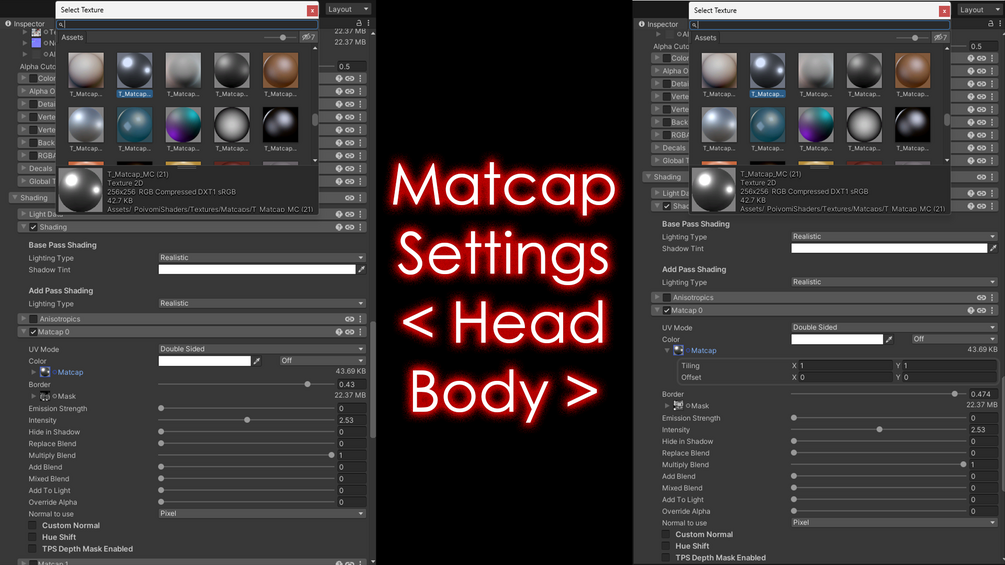Screen dimensions: 1005x565
Task: Select Assets tab in right texture picker
Action: (x=705, y=38)
